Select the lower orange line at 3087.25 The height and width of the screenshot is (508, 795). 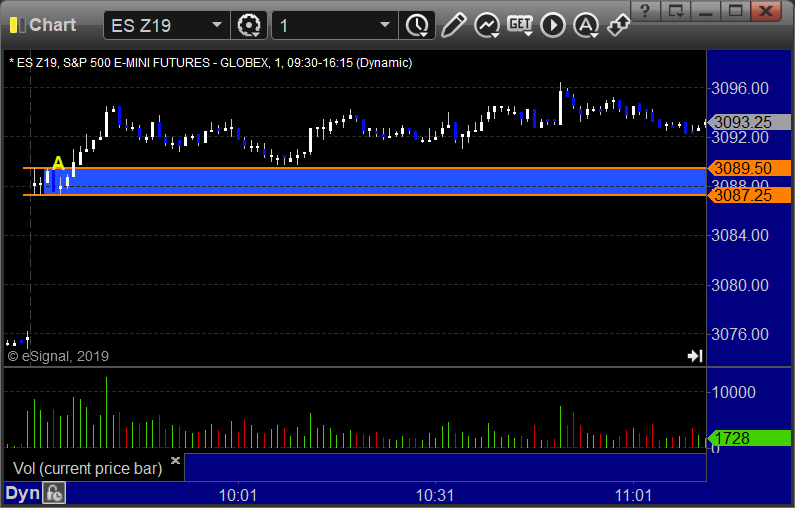point(364,195)
